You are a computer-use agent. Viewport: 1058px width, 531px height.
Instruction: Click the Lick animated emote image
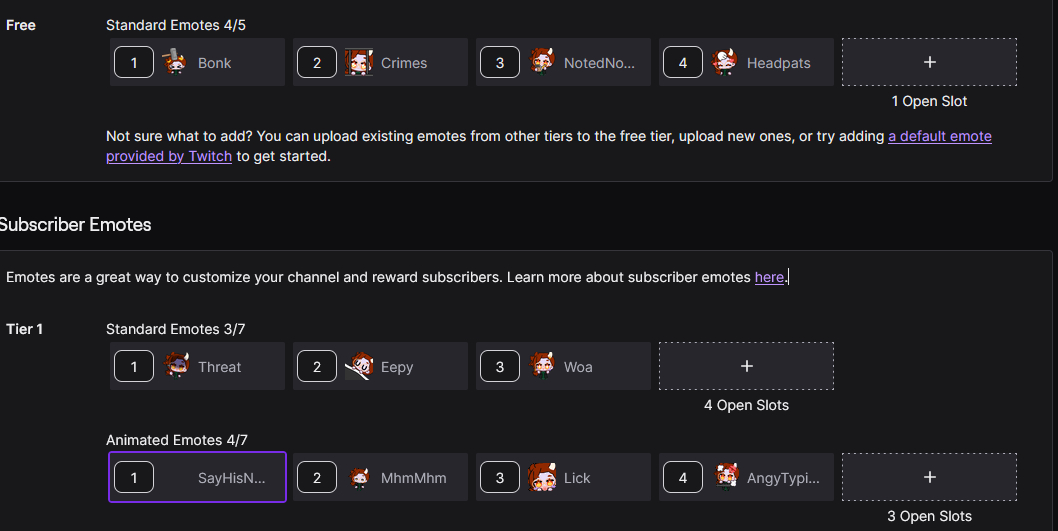542,478
